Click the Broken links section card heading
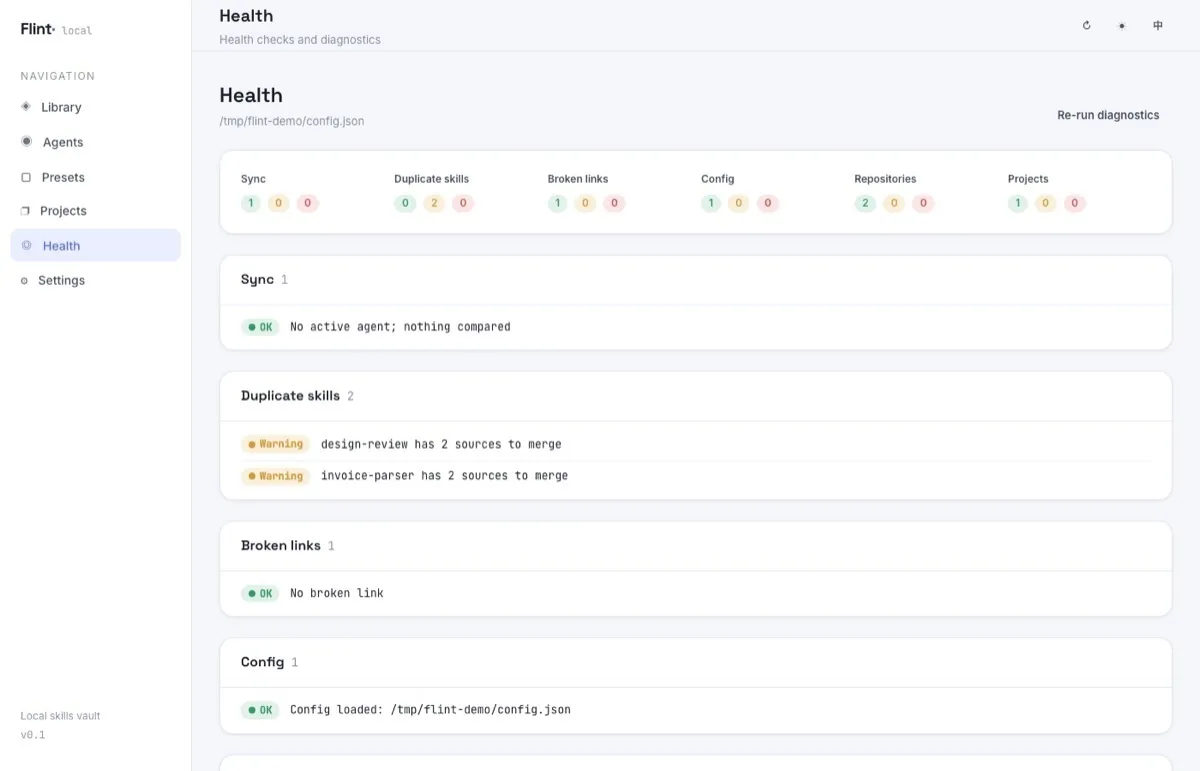This screenshot has width=1200, height=771. point(281,546)
